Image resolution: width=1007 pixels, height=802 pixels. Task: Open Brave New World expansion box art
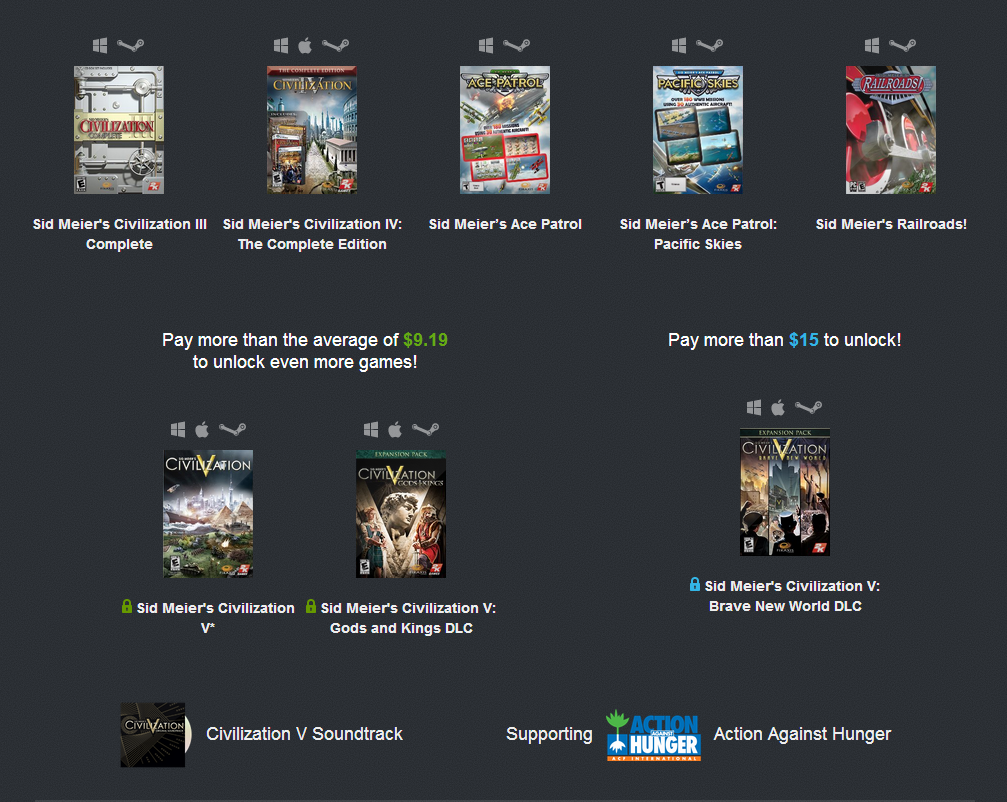click(785, 492)
